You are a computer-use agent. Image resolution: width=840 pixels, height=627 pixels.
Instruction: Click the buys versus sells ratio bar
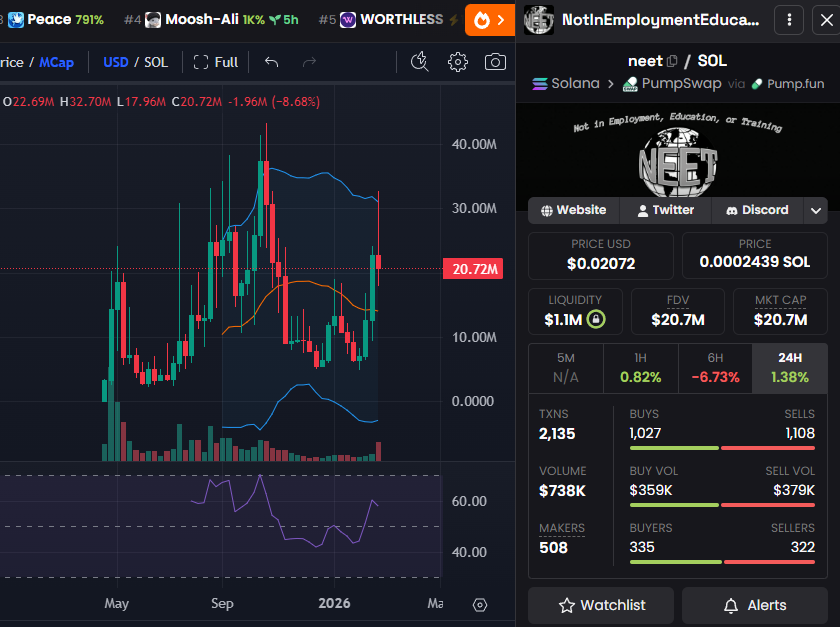(x=722, y=448)
